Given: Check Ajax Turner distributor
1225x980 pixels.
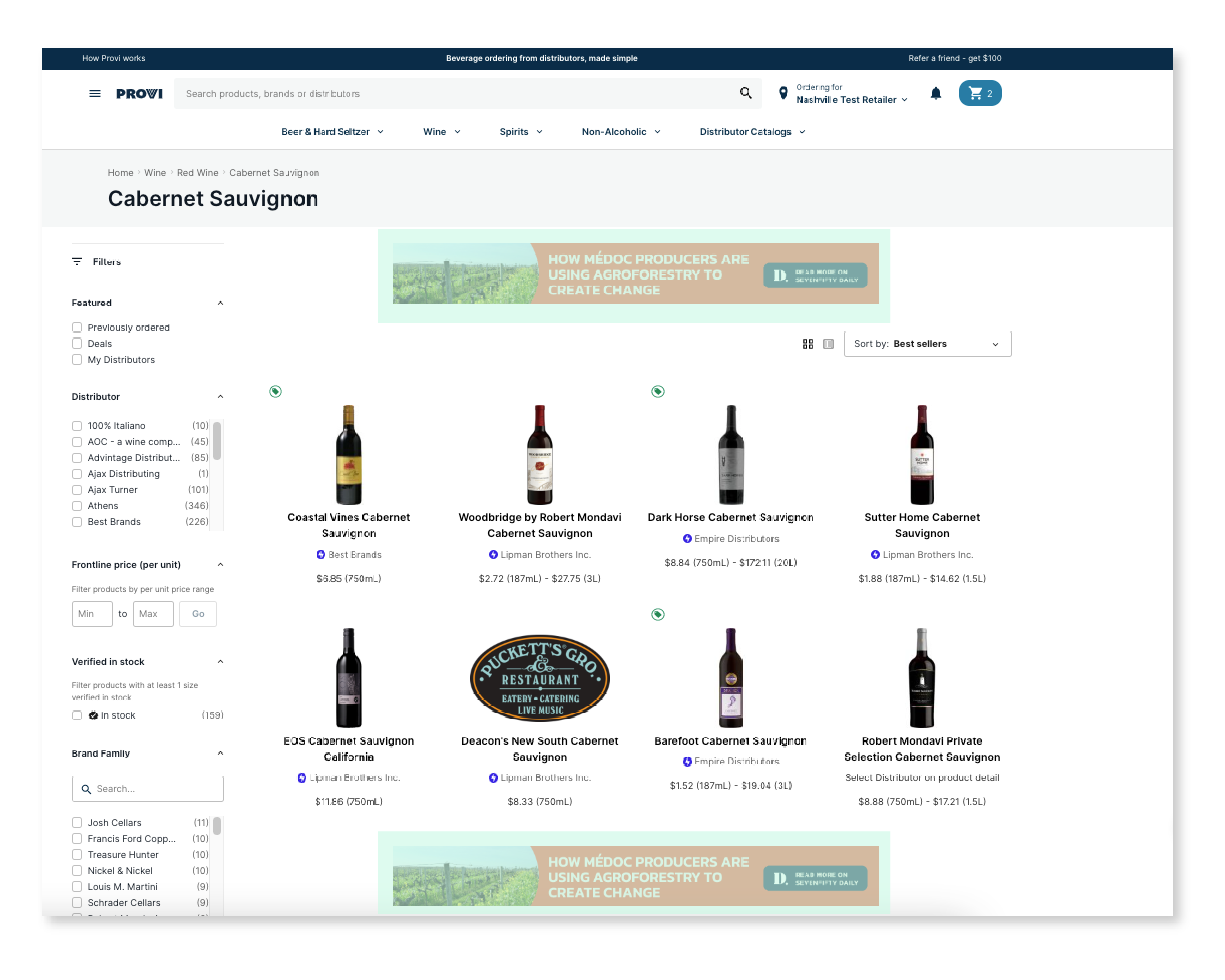Looking at the screenshot, I should [x=77, y=490].
